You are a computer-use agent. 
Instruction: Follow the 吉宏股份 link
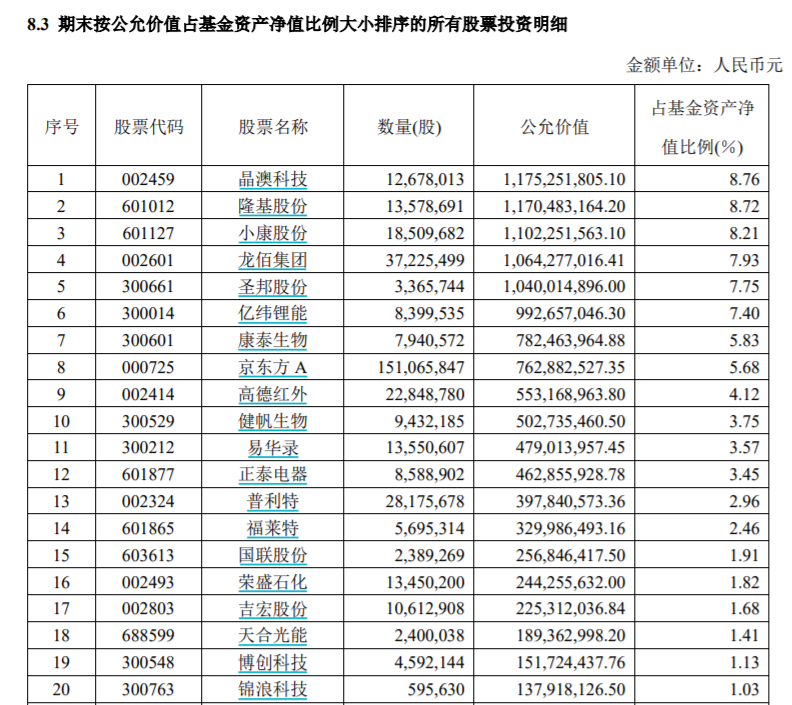(x=273, y=609)
